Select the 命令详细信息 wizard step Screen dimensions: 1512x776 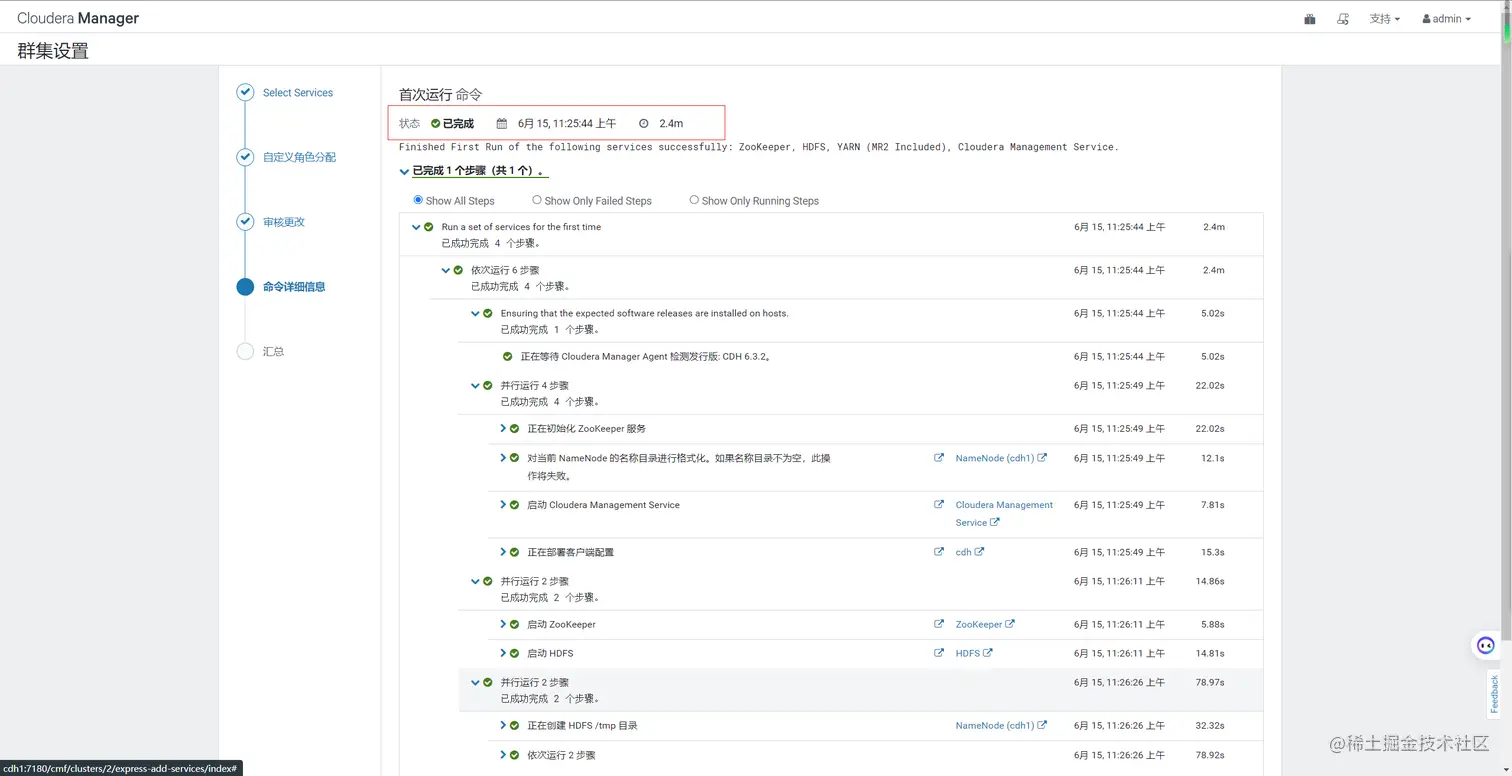[x=294, y=287]
